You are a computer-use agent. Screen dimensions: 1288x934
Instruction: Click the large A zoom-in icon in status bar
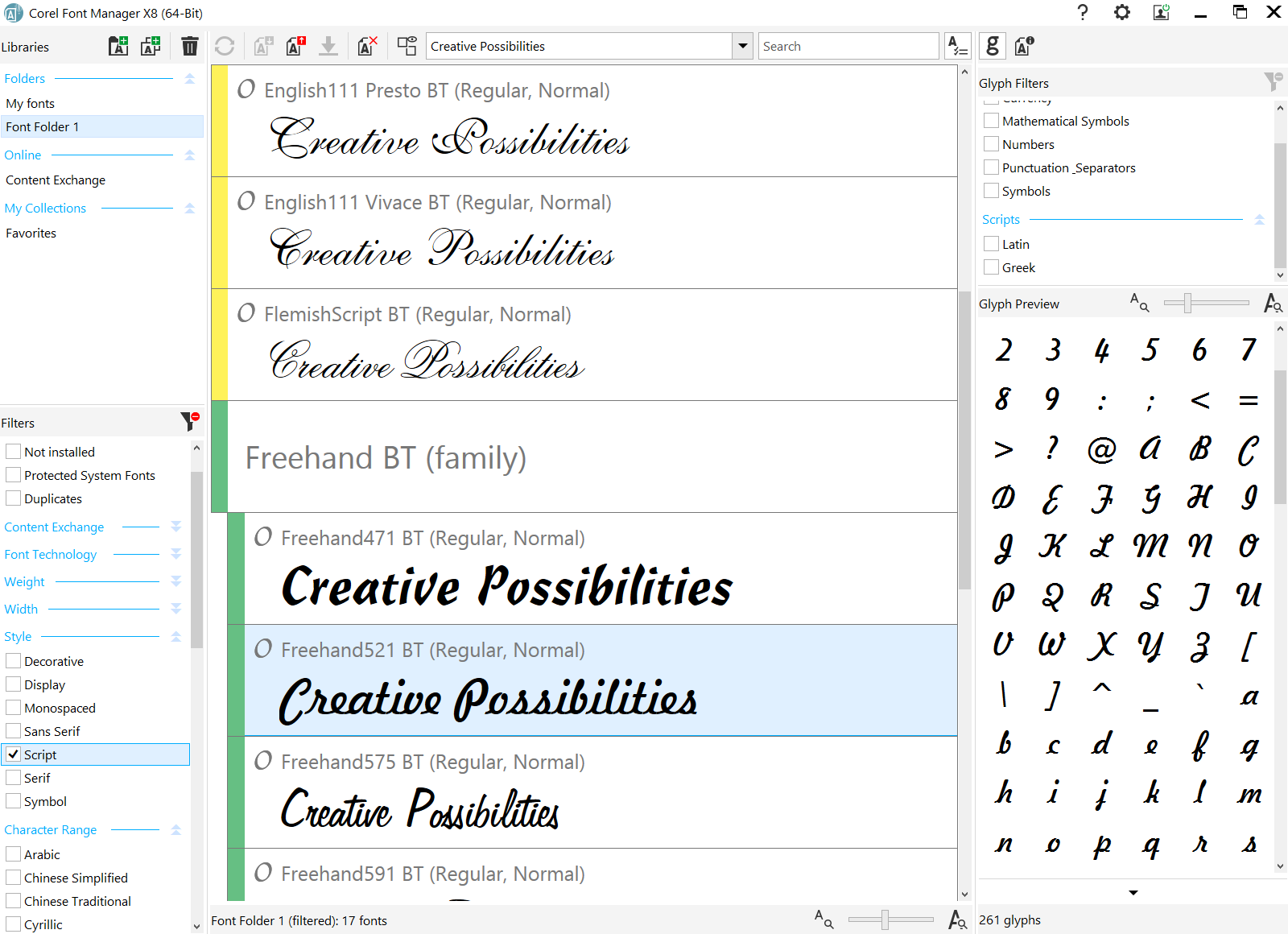957,919
